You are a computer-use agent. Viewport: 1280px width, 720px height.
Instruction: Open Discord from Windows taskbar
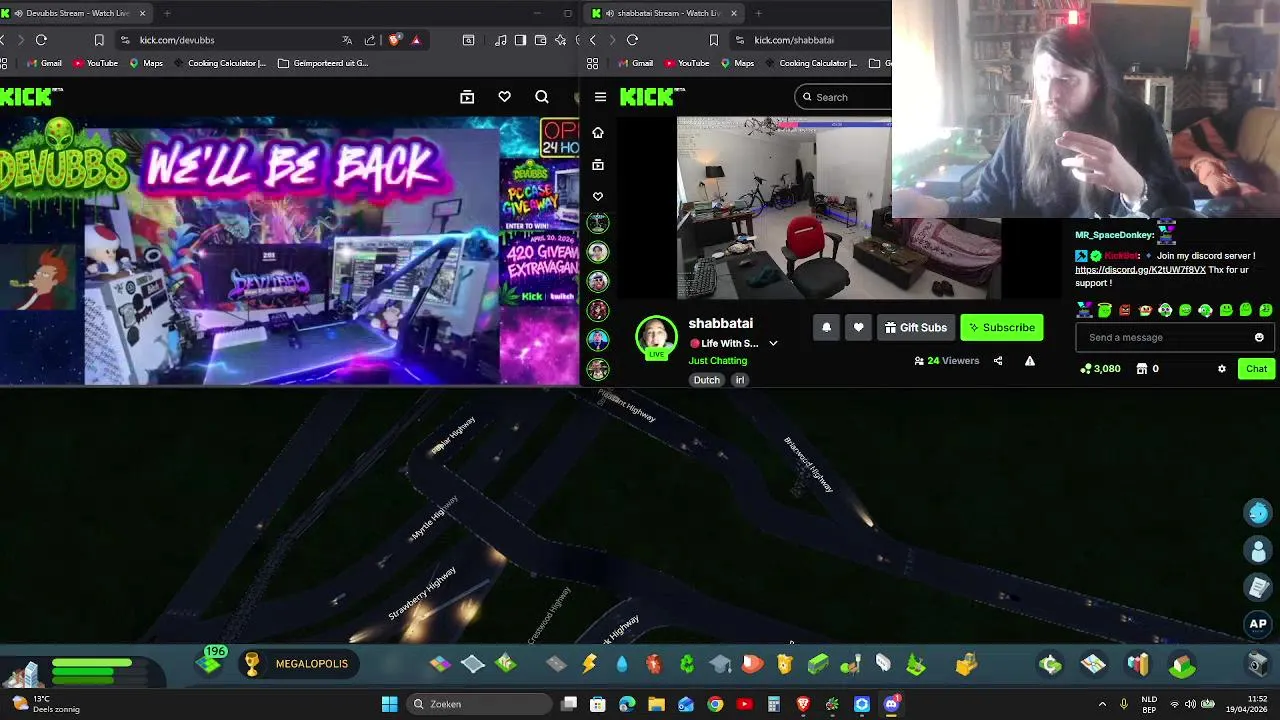(891, 704)
